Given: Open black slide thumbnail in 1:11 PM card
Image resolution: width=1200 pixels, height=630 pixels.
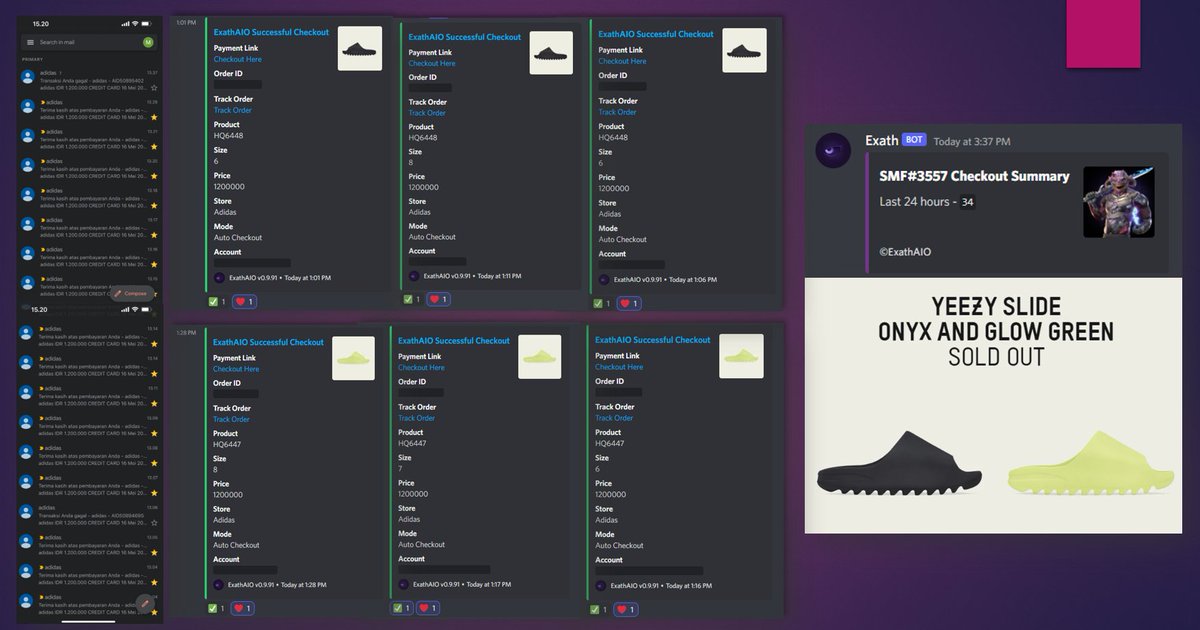Looking at the screenshot, I should (551, 51).
